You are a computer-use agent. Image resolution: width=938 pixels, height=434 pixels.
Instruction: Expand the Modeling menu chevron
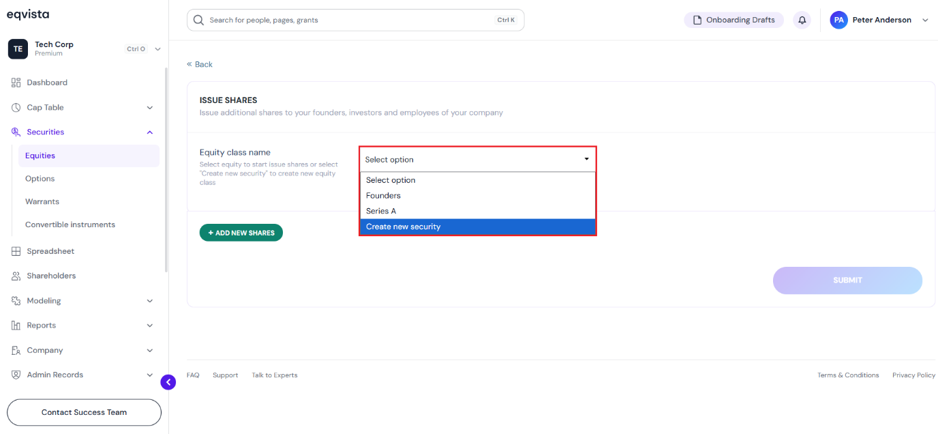150,301
